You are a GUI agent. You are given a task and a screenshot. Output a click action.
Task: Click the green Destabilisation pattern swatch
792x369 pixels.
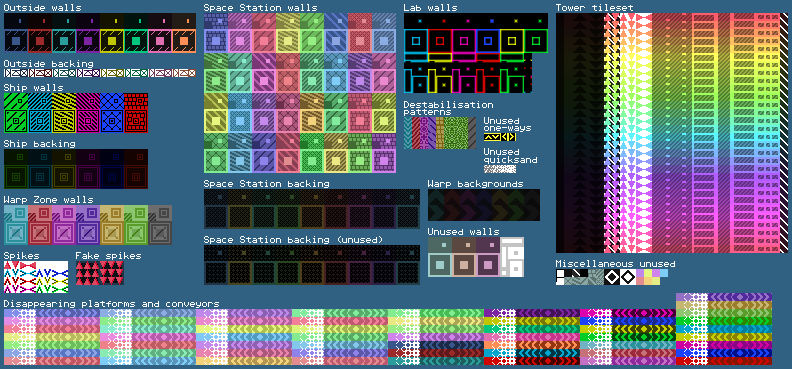(456, 133)
